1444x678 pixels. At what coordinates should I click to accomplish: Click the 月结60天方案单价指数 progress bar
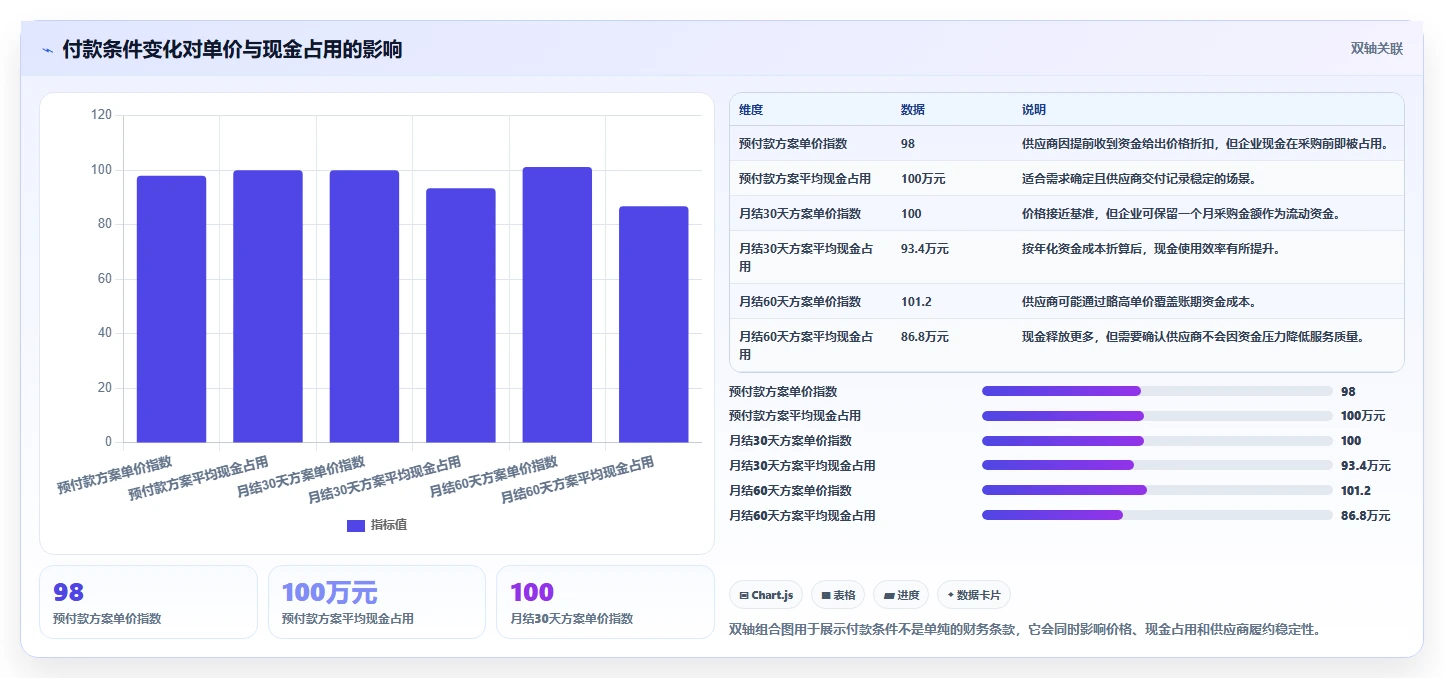coord(1157,490)
